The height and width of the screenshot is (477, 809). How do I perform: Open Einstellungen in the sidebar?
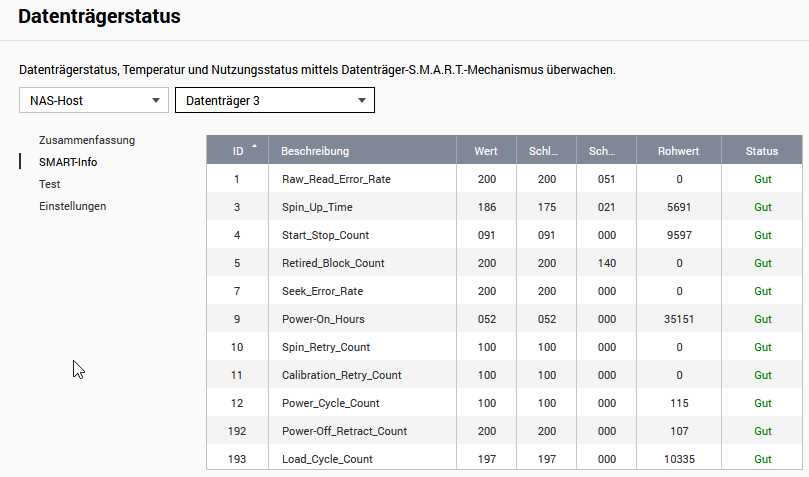[x=73, y=206]
